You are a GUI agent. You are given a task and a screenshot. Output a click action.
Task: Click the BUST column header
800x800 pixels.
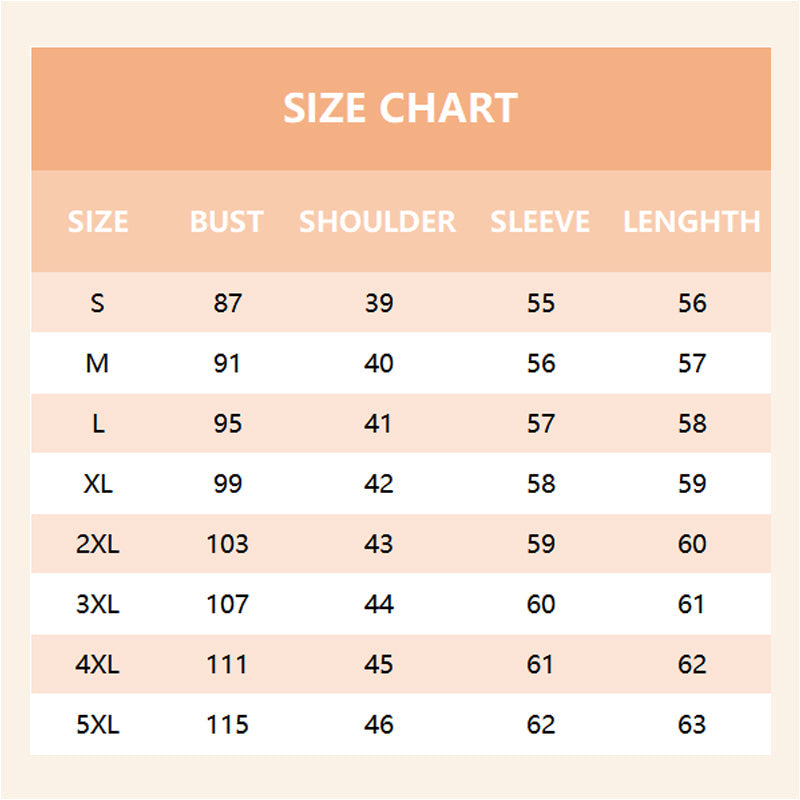[x=227, y=221]
